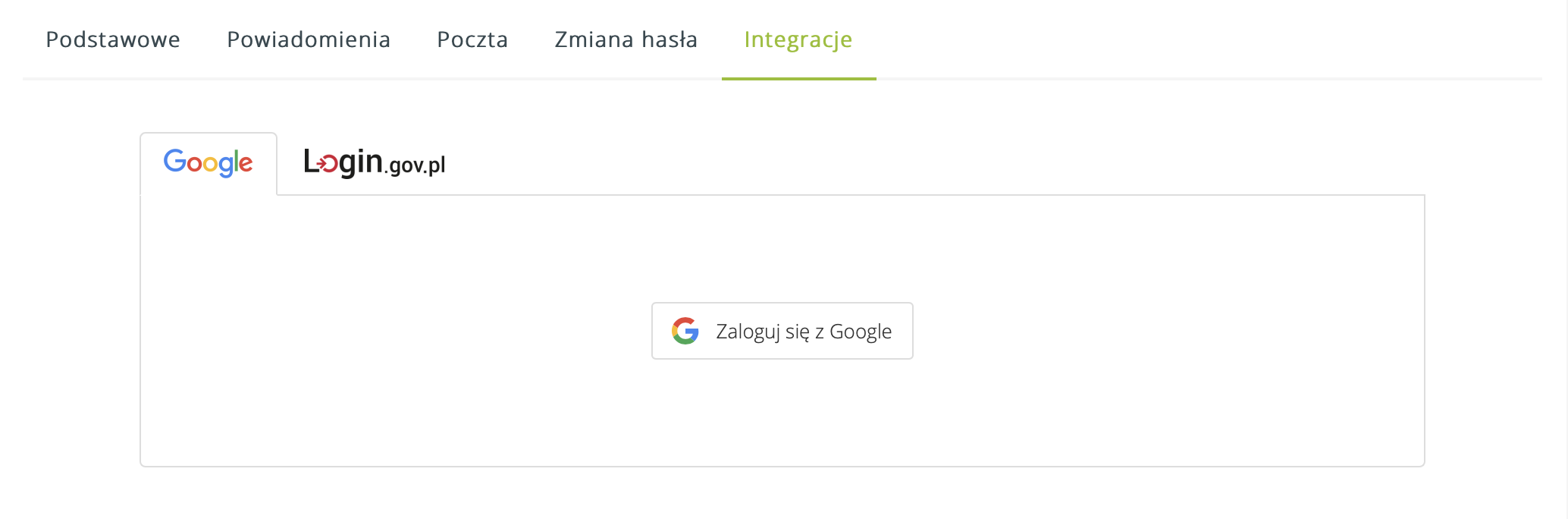Select the colorful Google logo tab
Screen dimensions: 1568x519
coord(208,162)
